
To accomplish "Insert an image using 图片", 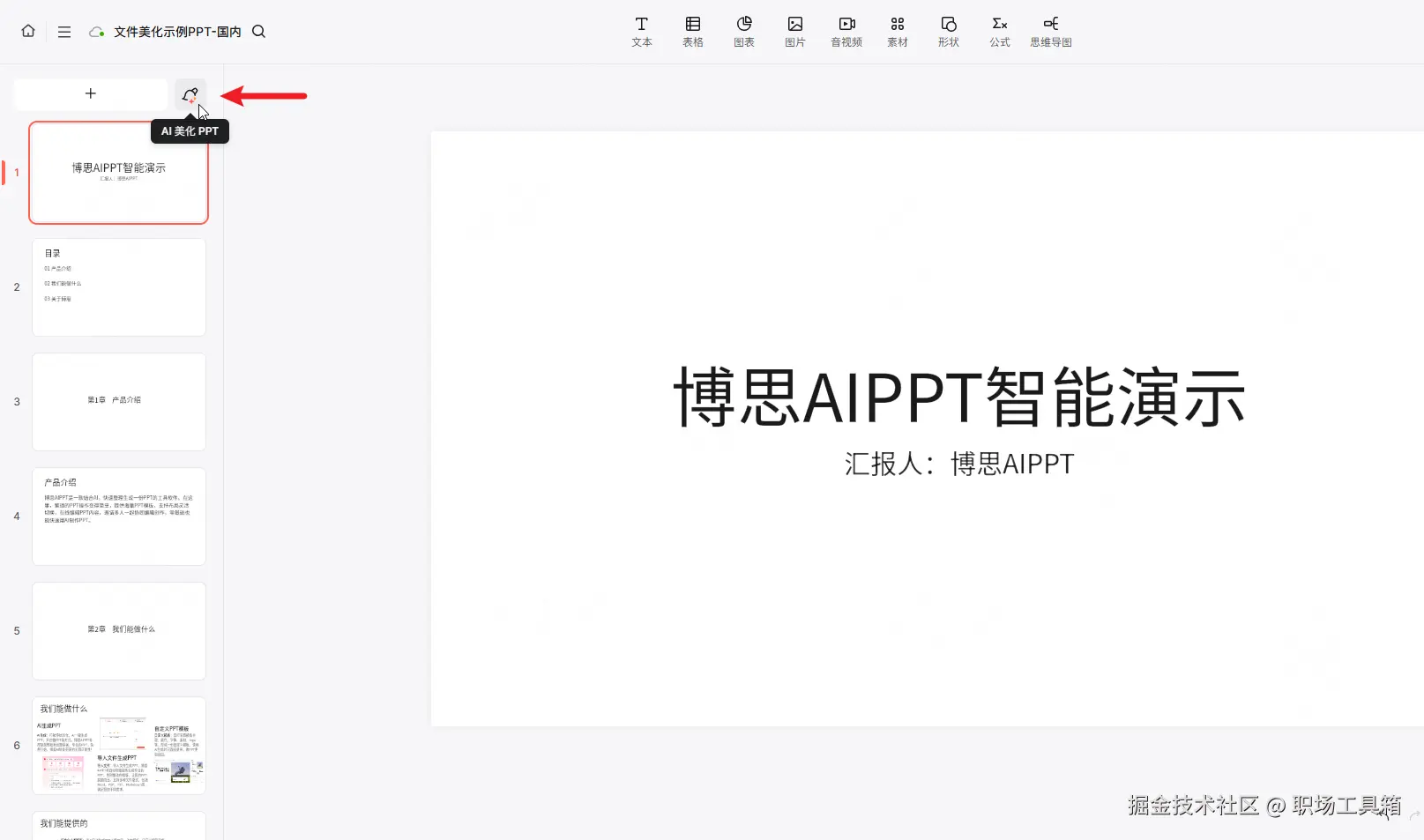I will [795, 32].
